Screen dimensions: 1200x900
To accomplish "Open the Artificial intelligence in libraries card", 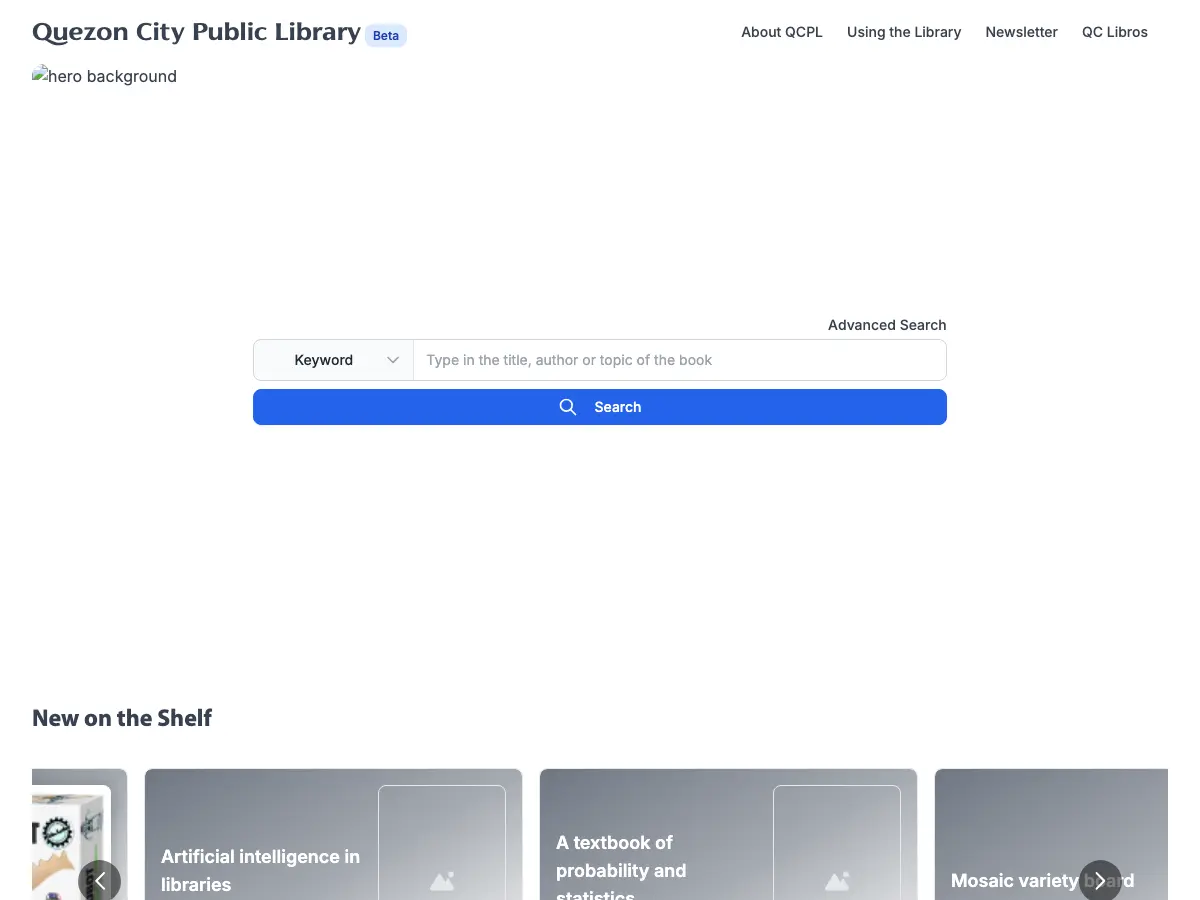I will coord(333,835).
